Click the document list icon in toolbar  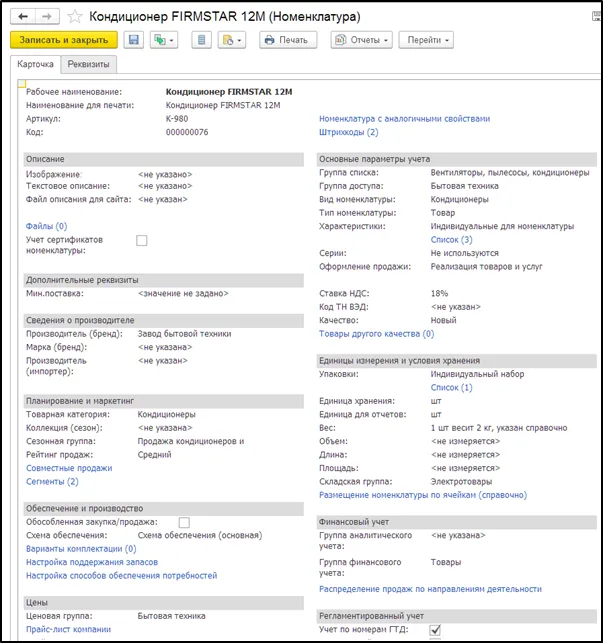coord(202,40)
